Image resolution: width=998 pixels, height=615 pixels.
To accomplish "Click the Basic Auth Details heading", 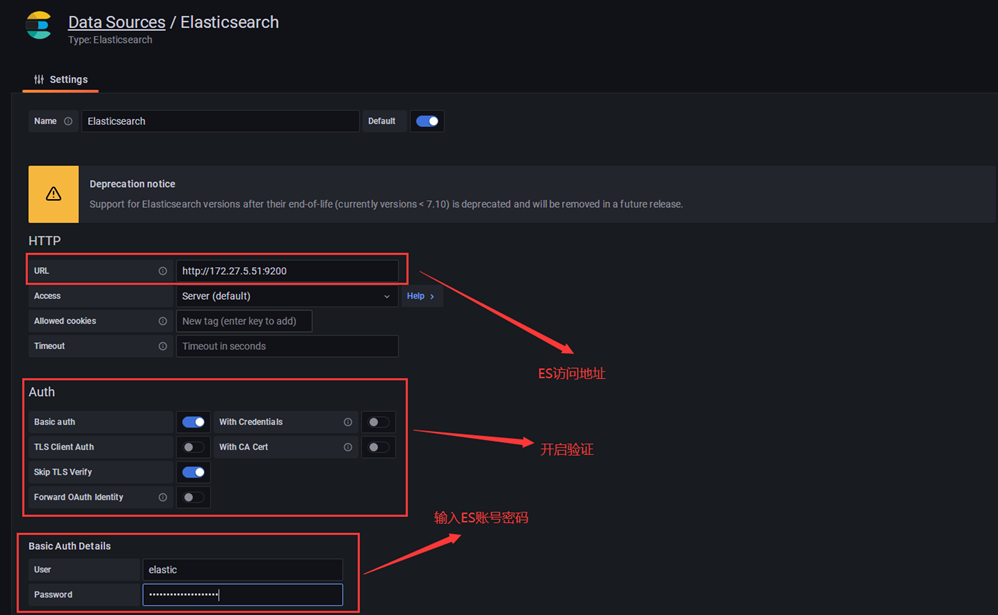I will [69, 546].
